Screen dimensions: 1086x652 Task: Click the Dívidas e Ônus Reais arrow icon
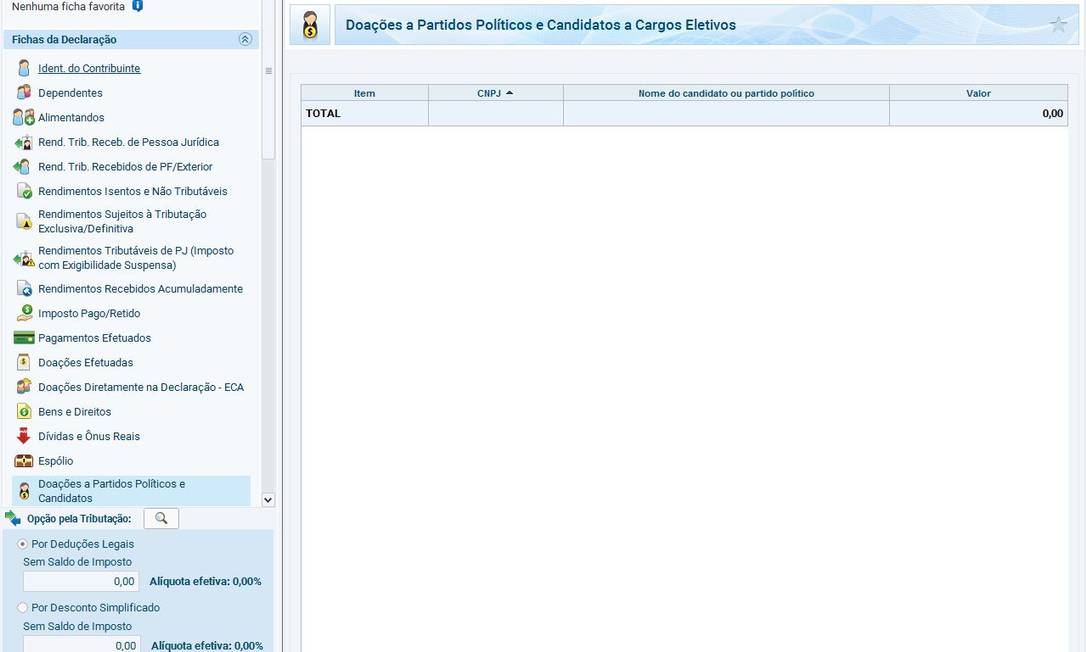[24, 437]
